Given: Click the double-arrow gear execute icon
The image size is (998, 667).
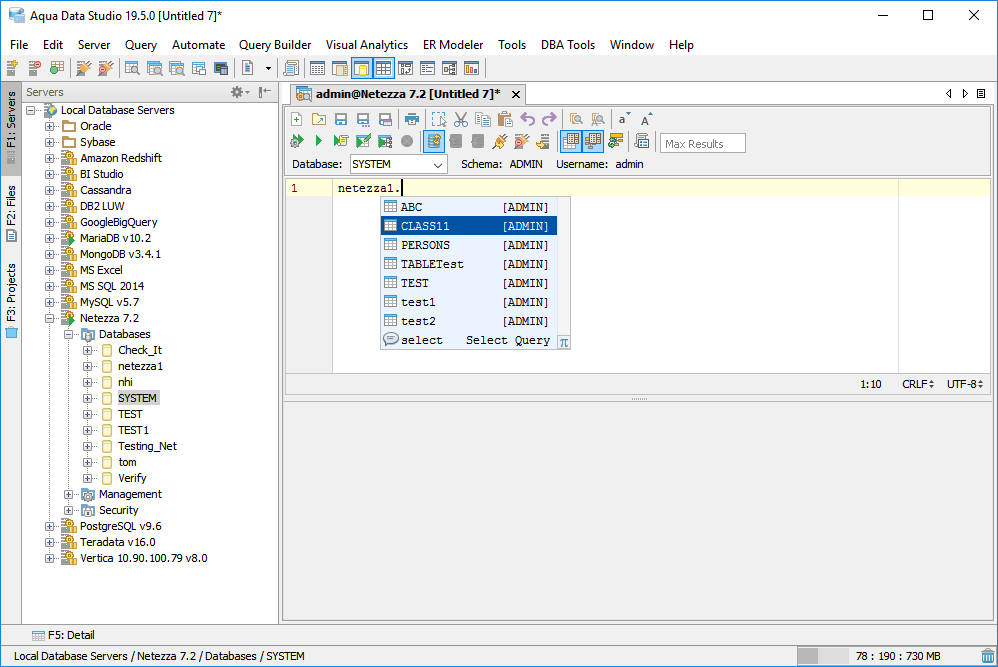Looking at the screenshot, I should tap(297, 141).
